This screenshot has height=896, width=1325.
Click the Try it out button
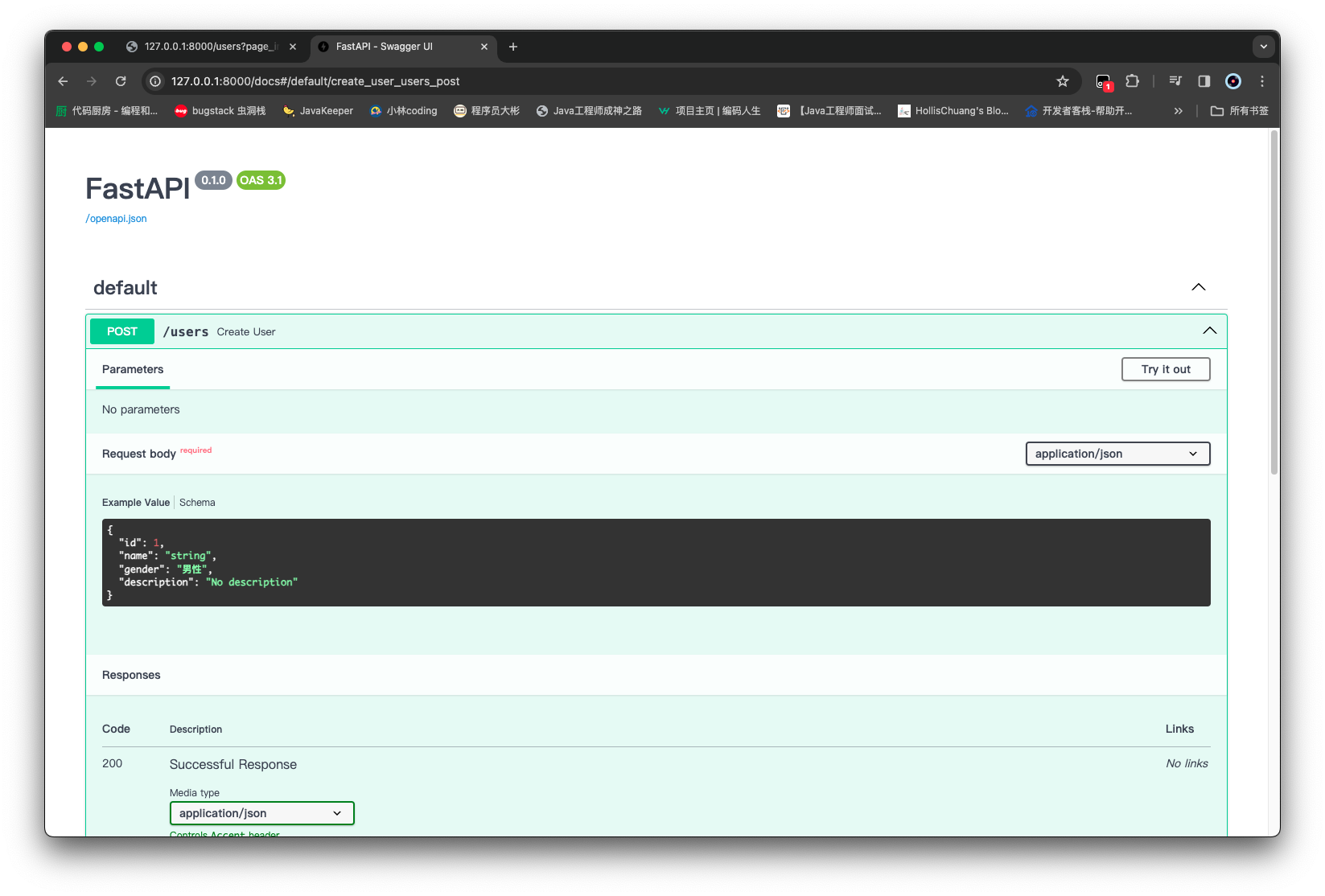pyautogui.click(x=1166, y=369)
